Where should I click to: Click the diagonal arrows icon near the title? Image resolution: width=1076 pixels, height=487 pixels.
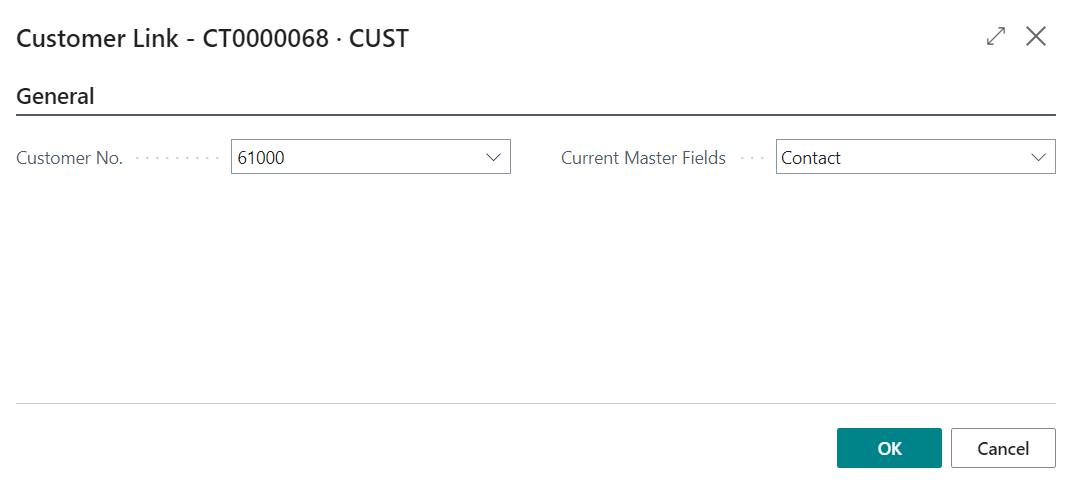[x=996, y=37]
